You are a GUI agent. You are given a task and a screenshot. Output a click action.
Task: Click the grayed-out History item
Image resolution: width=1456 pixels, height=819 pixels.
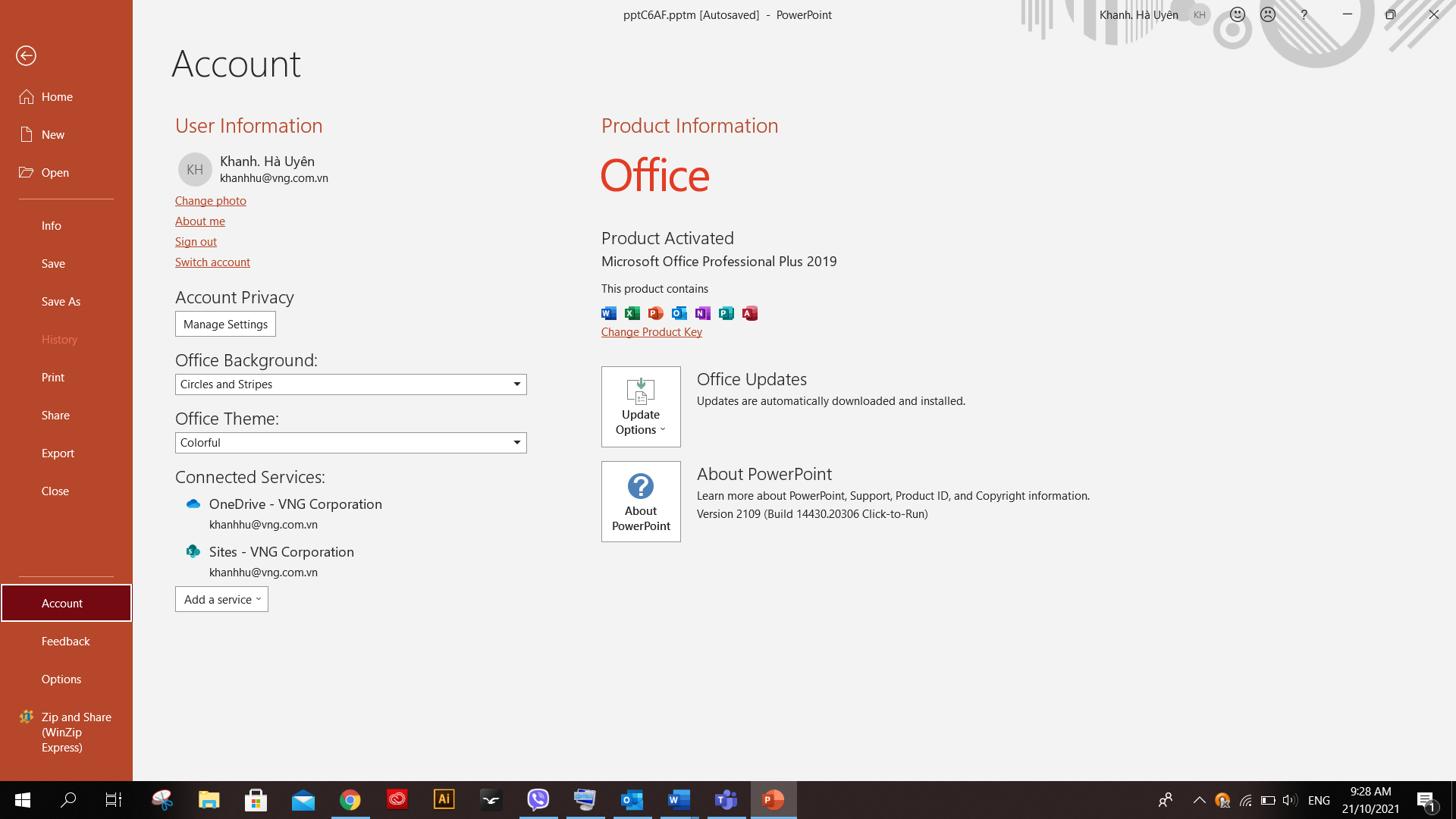[x=66, y=339]
